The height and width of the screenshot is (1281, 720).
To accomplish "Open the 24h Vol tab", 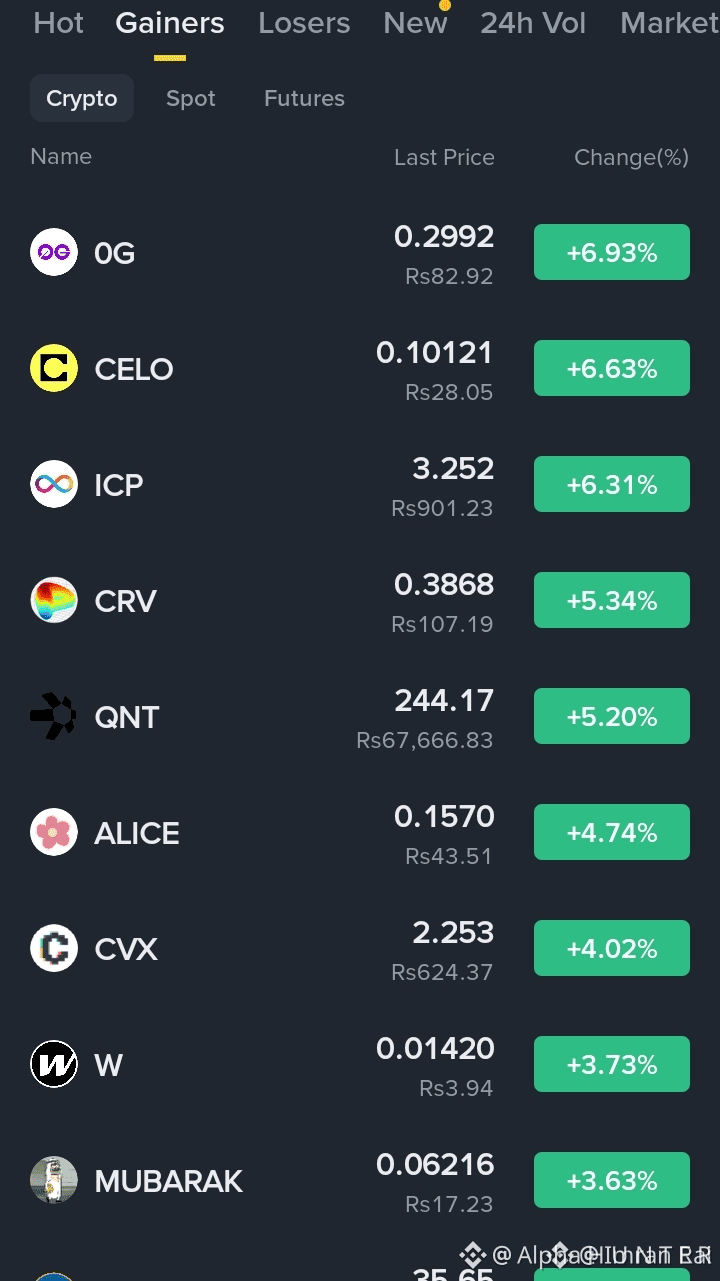I will click(533, 23).
